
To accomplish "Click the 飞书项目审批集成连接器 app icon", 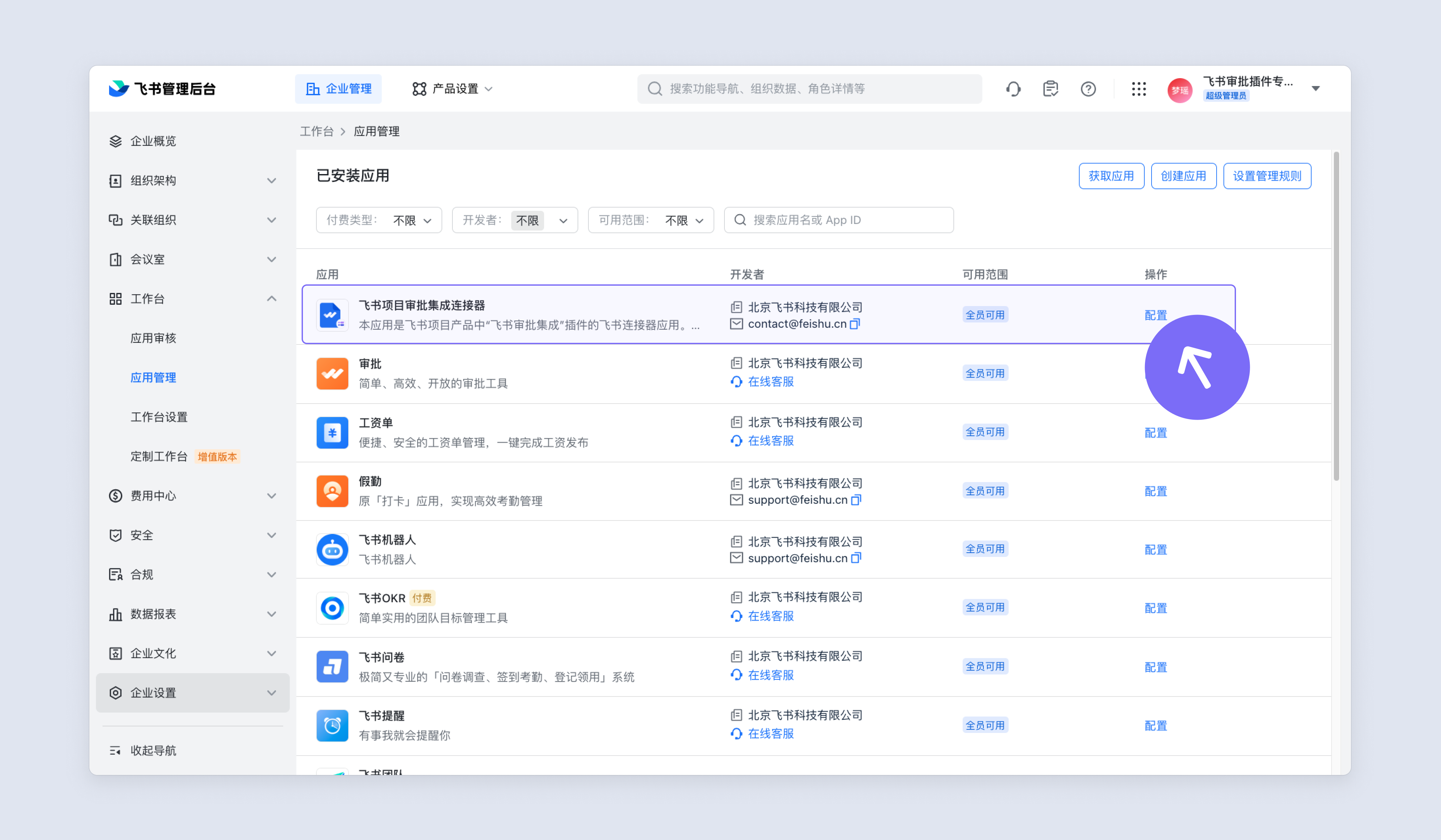I will click(332, 315).
